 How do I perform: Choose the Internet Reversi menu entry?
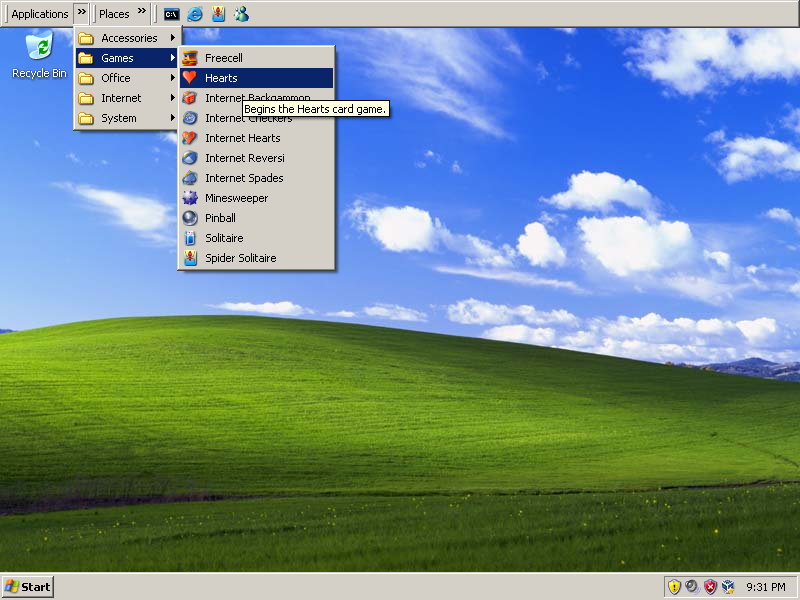click(257, 158)
